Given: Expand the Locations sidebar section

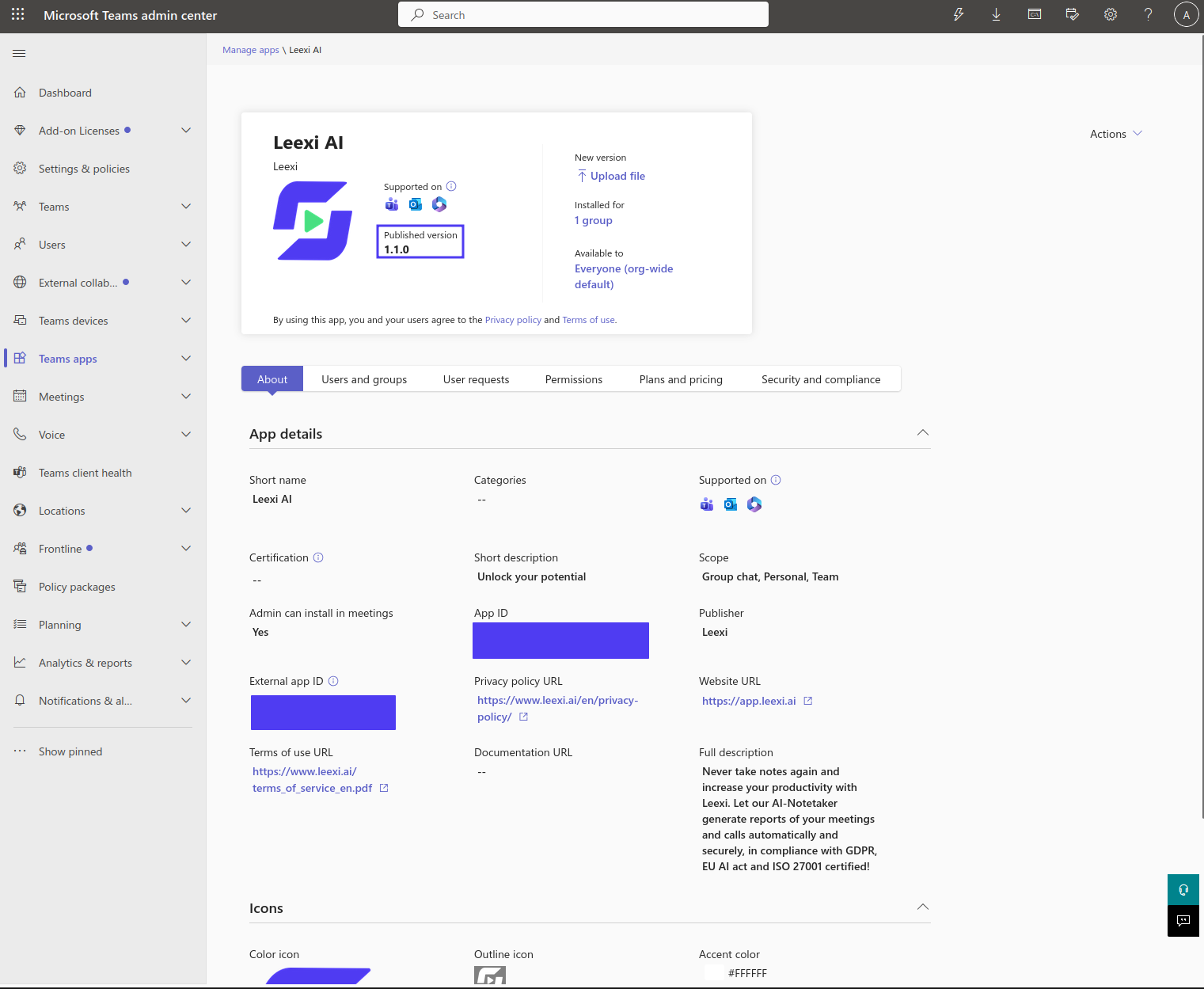Looking at the screenshot, I should tap(186, 511).
